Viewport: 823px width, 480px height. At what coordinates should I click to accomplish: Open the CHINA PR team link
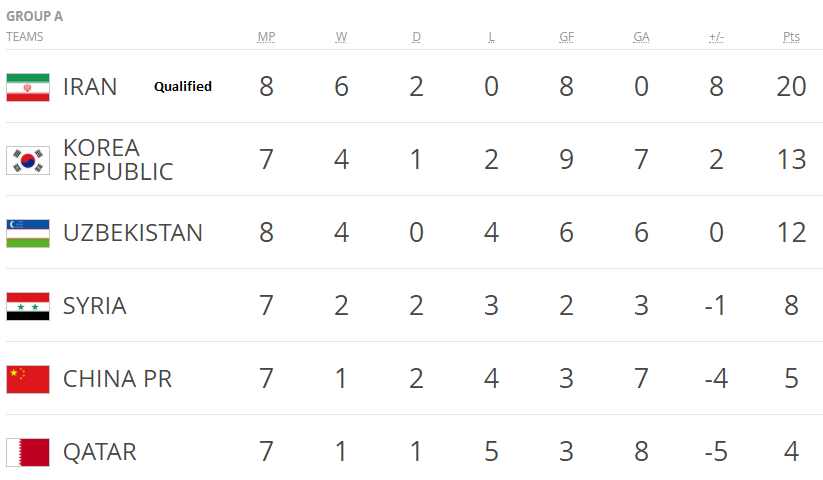coord(117,379)
